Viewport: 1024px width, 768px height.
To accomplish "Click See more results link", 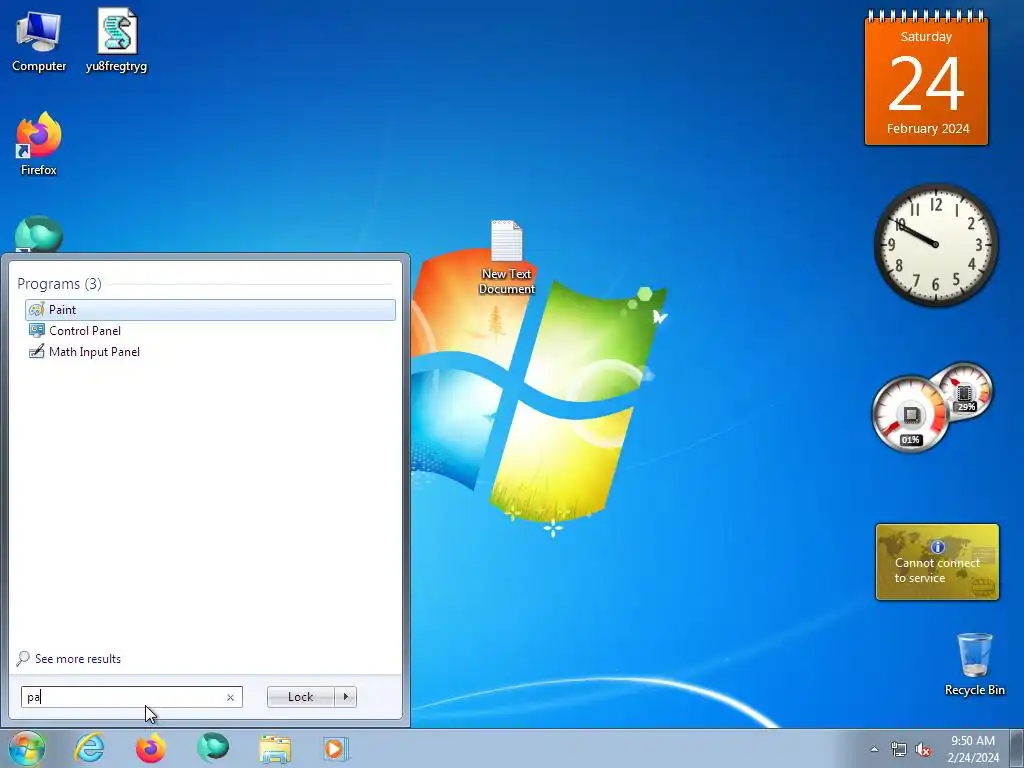I will 78,659.
